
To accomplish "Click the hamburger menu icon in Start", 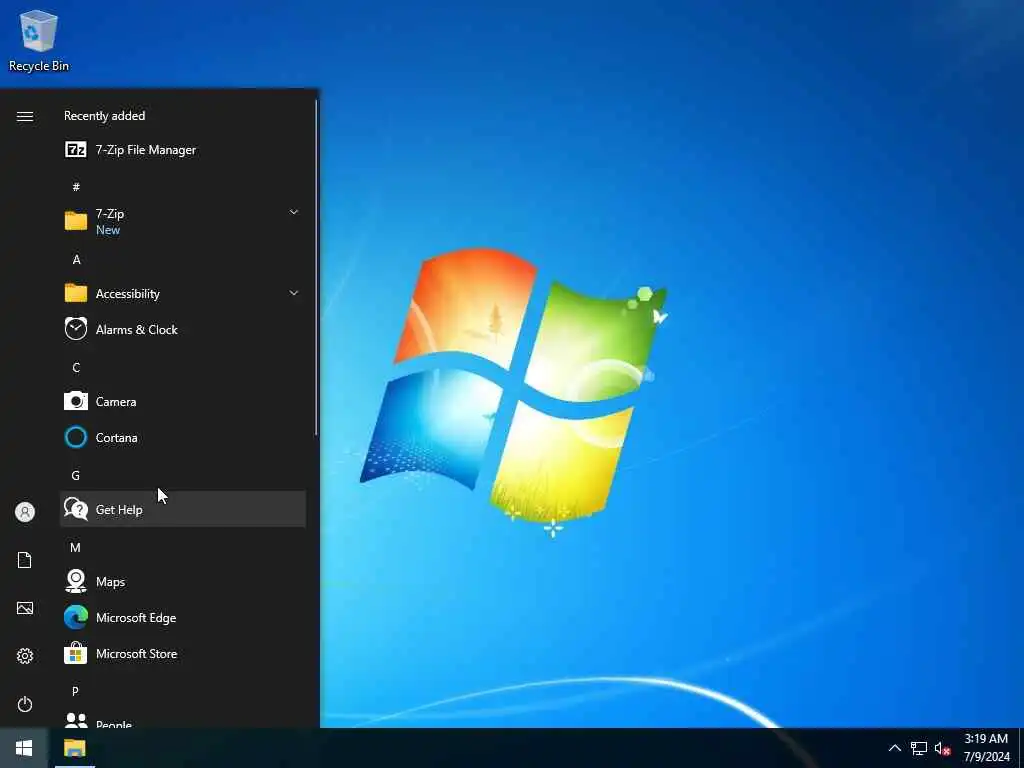I will click(25, 116).
